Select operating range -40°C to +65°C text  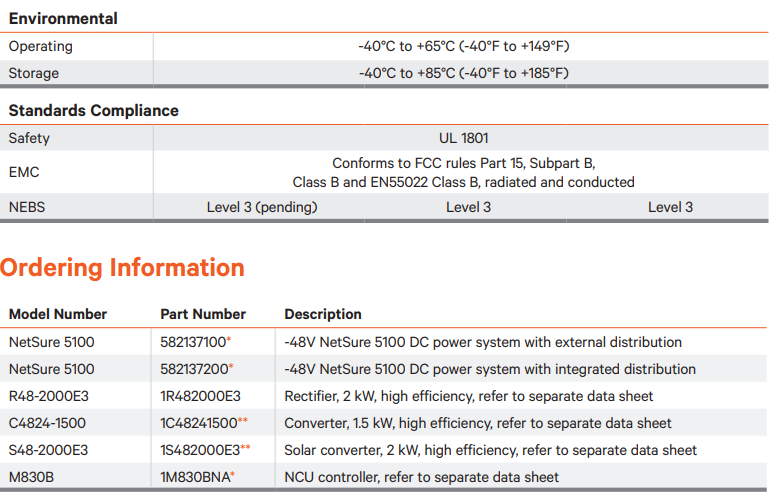coord(463,46)
